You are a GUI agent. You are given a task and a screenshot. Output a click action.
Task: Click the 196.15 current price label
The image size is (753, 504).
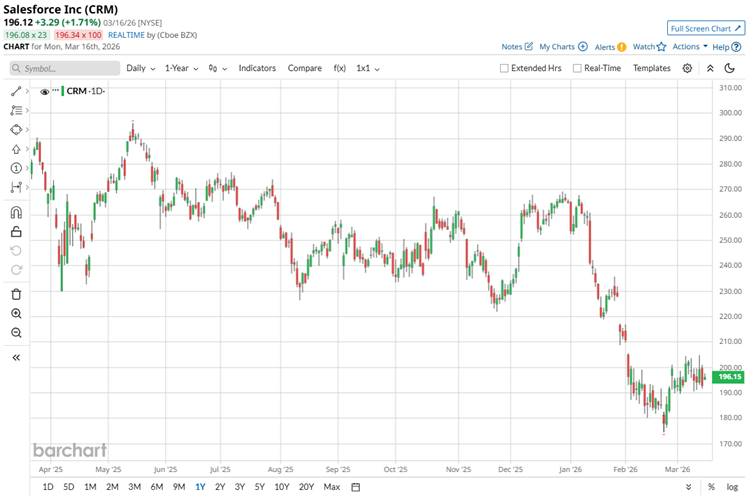point(729,377)
